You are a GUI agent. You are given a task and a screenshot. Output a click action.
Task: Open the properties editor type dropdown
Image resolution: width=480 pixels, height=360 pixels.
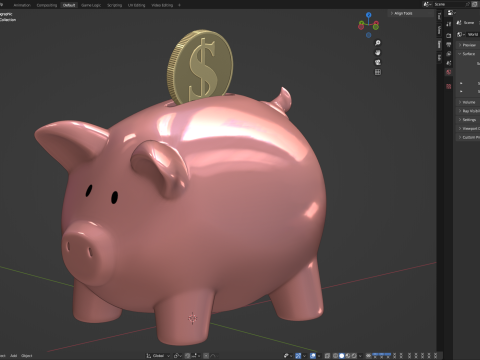tap(451, 13)
